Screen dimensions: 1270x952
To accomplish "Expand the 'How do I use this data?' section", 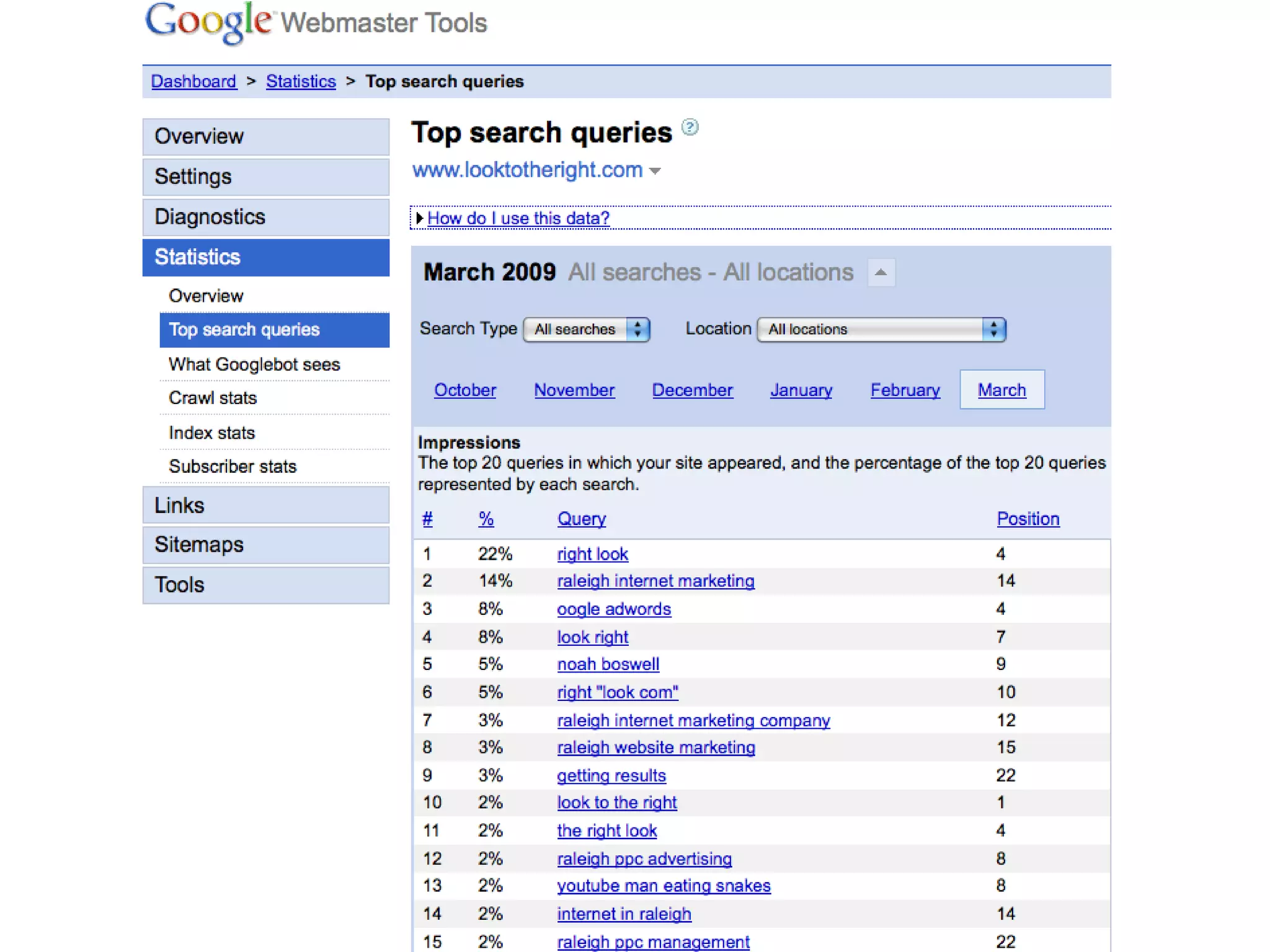I will (x=518, y=218).
